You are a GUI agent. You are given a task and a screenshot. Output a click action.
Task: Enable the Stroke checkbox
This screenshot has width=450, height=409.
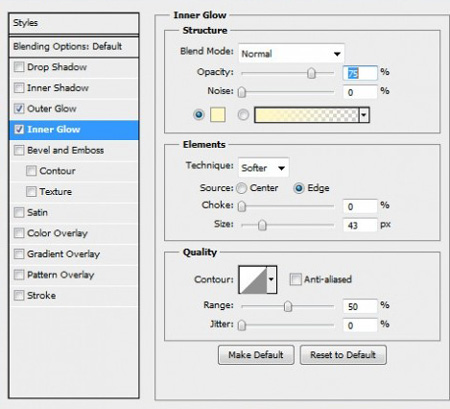coord(19,295)
